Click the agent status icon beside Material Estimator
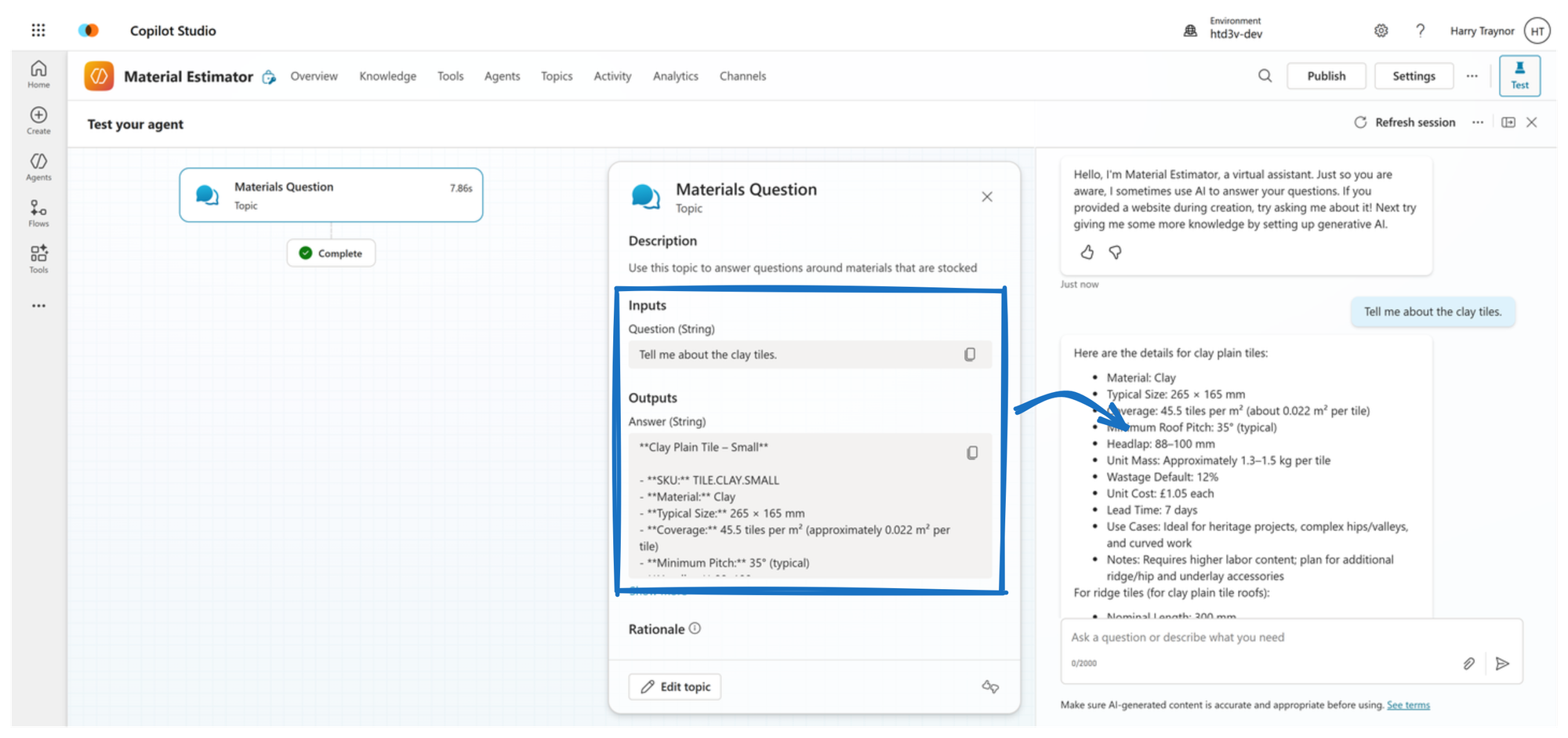1568x738 pixels. pyautogui.click(x=269, y=77)
